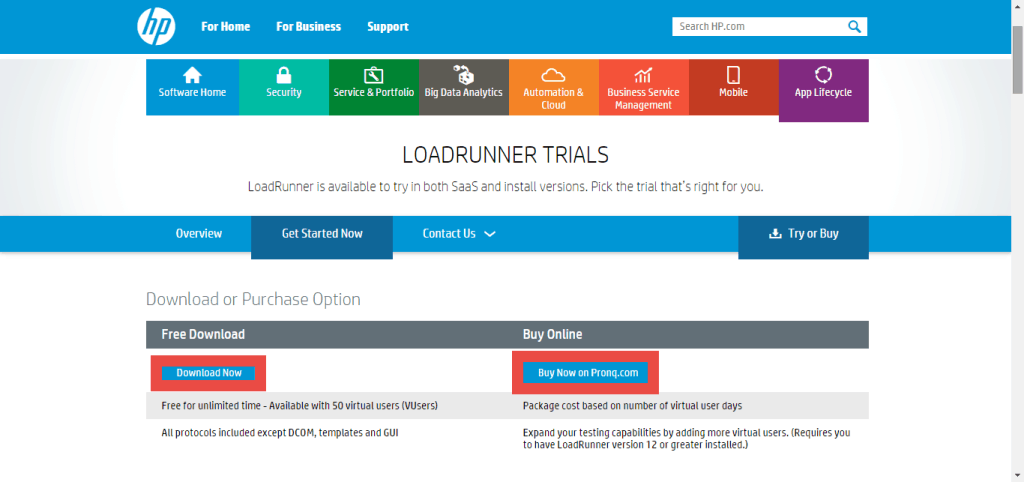
Task: Click the Service & Portfolio label text
Action: (x=374, y=93)
